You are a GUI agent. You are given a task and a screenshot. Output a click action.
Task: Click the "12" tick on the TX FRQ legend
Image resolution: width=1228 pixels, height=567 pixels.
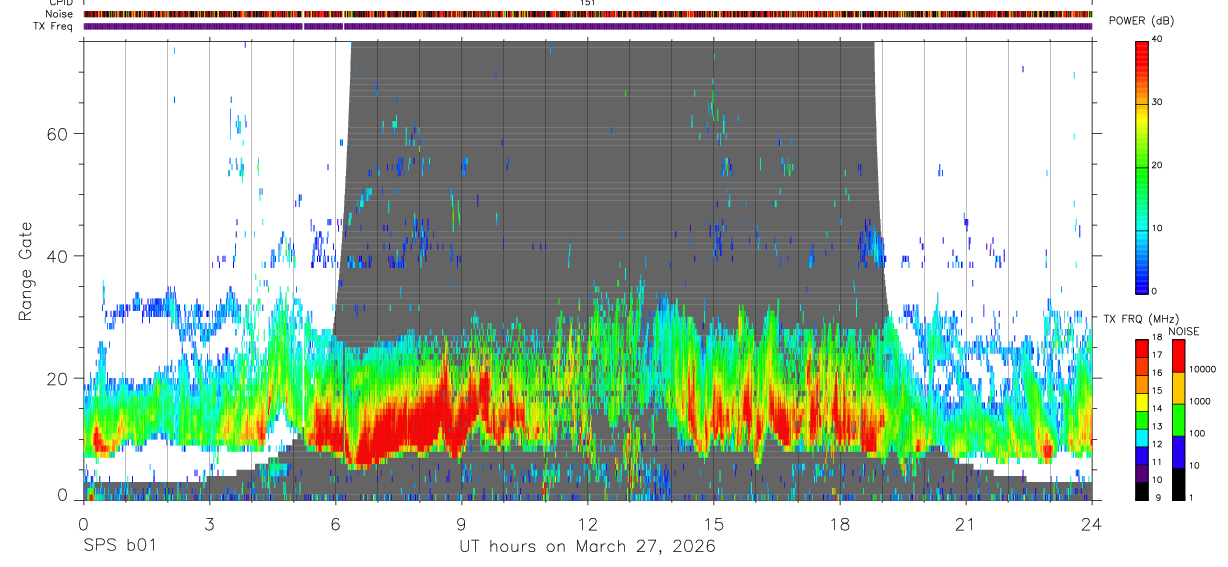pyautogui.click(x=1157, y=444)
